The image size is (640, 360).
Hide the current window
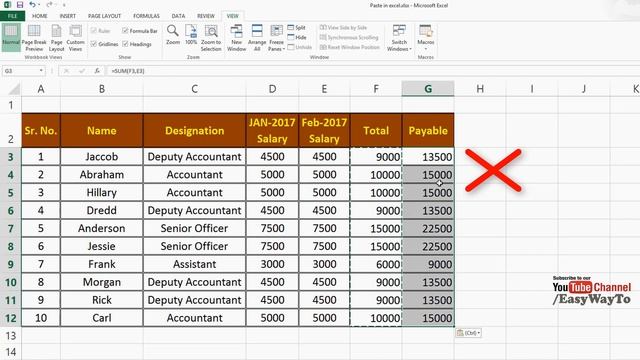pos(297,37)
